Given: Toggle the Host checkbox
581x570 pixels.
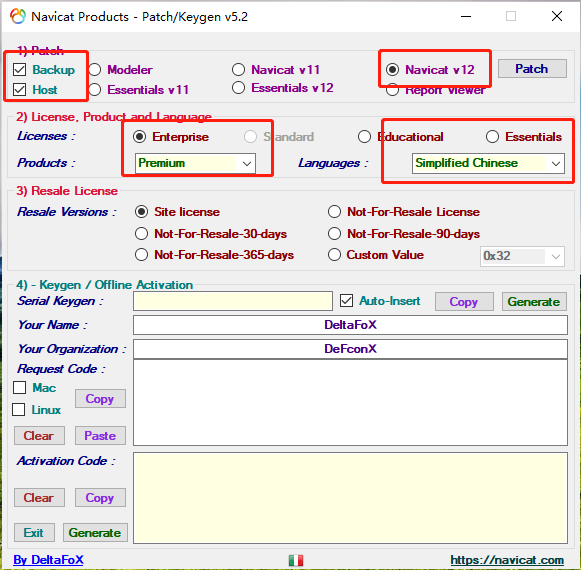Looking at the screenshot, I should (19, 89).
